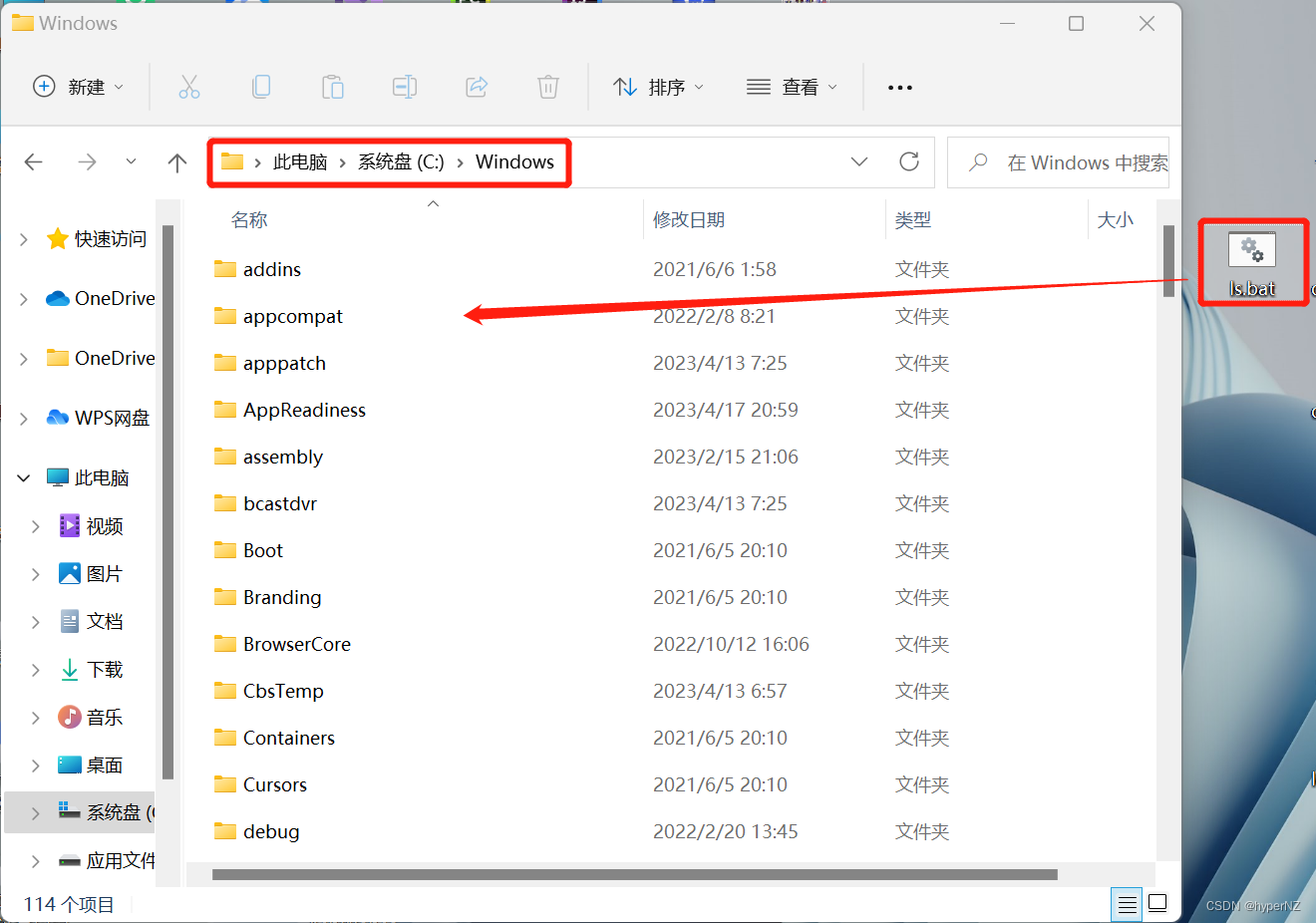Viewport: 1316px width, 923px height.
Task: Go forward with the right arrow
Action: coord(88,161)
